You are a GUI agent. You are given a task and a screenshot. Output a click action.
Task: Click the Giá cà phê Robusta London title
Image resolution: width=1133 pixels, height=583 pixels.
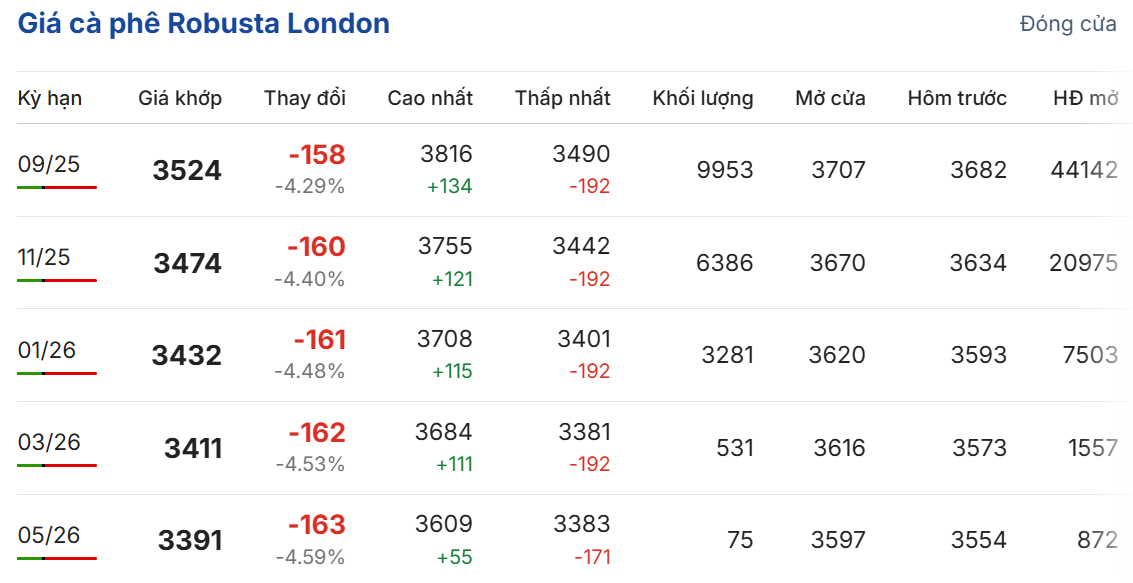point(204,24)
